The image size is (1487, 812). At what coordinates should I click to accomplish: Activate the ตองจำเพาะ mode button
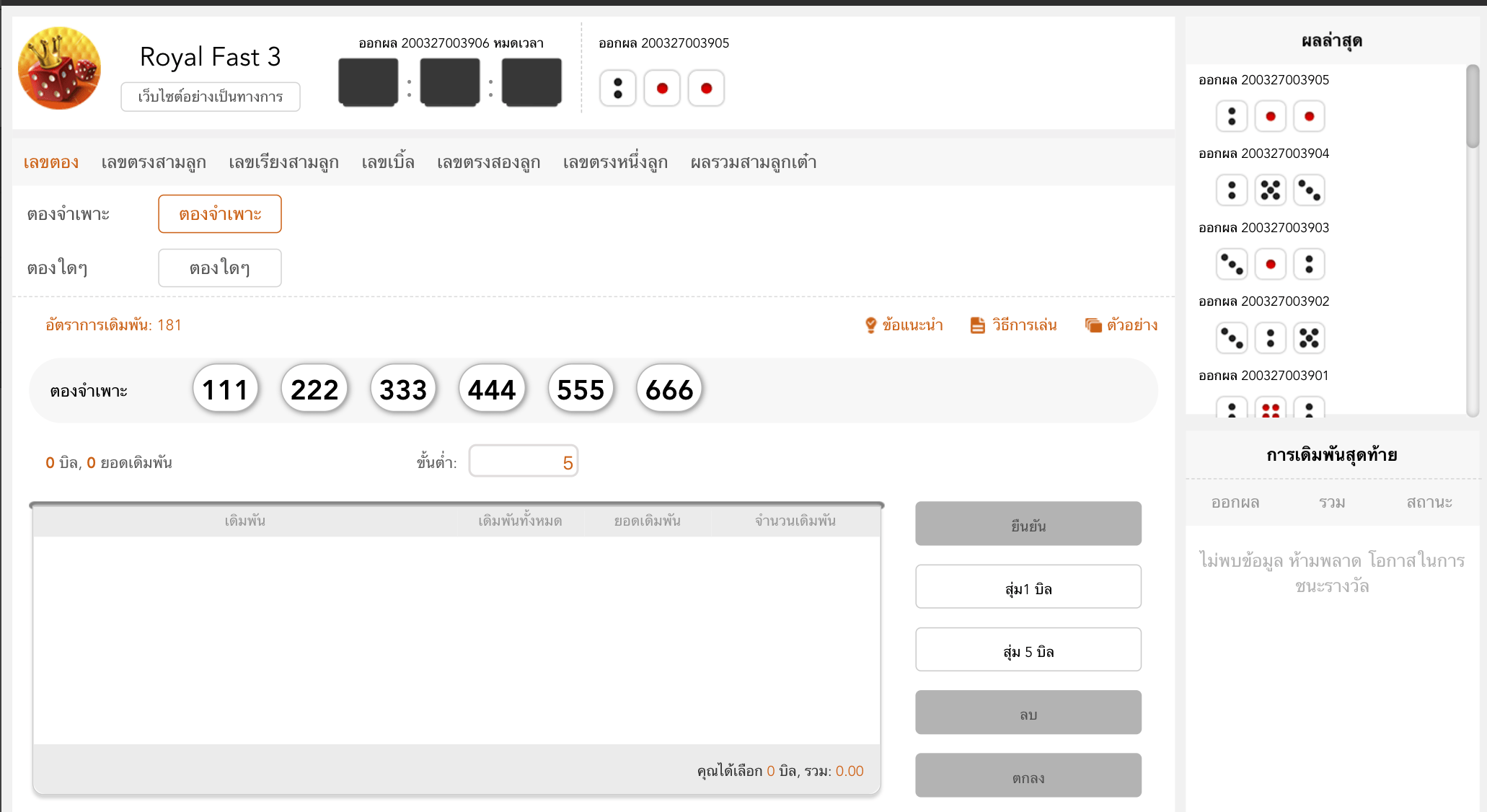click(219, 213)
